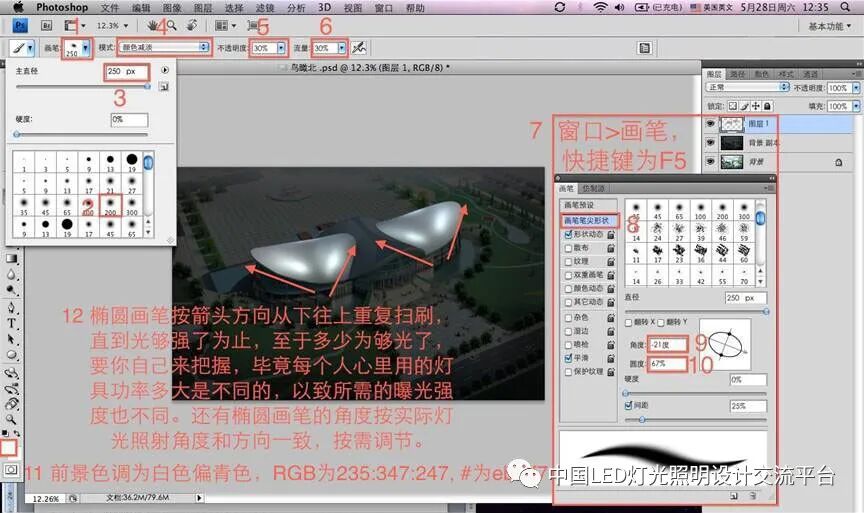Open the 文件 menu
Viewport: 864px width, 513px height.
pos(110,7)
